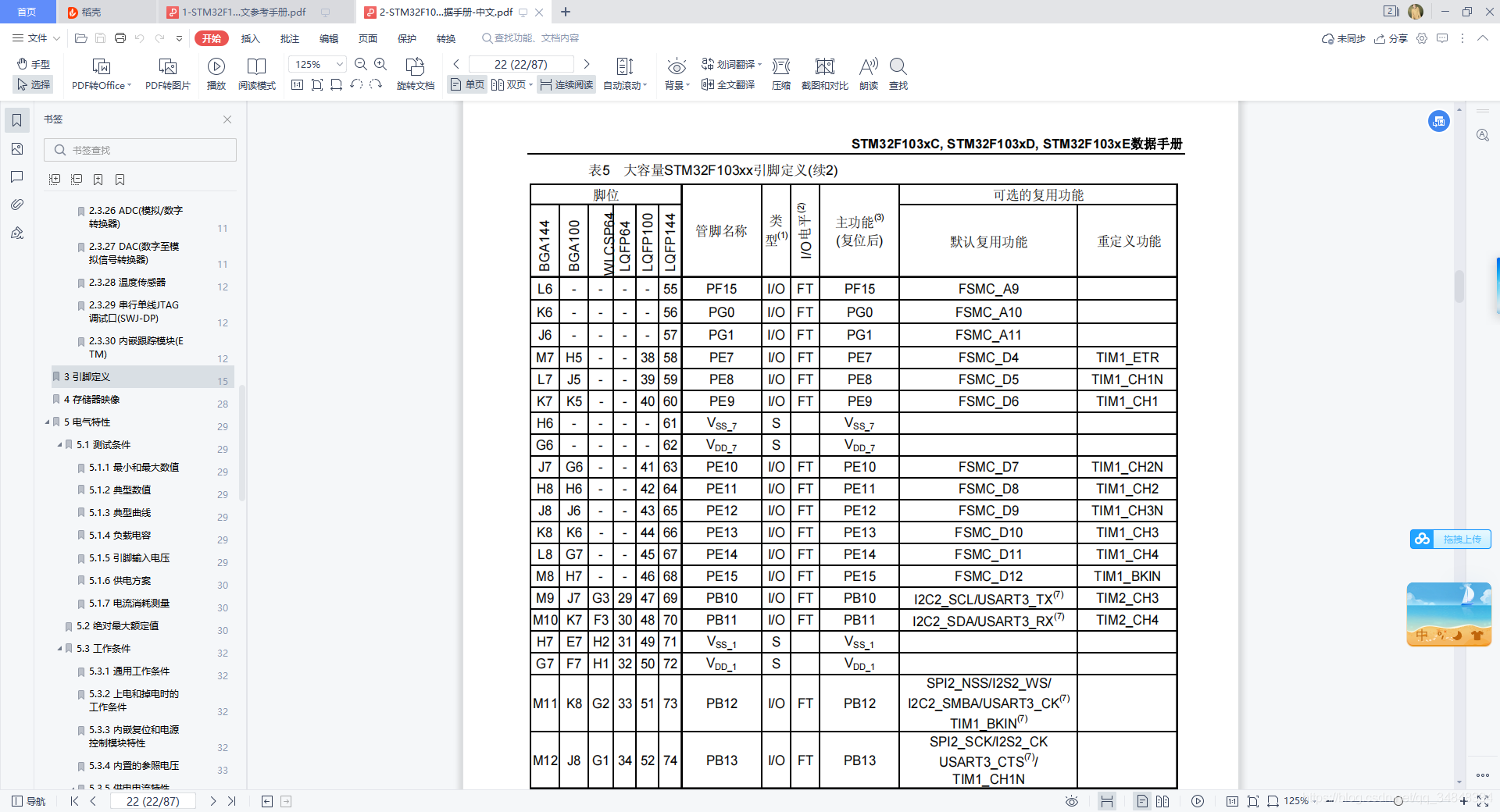Zoom in with magnifier plus icon
The height and width of the screenshot is (812, 1500).
tap(380, 64)
